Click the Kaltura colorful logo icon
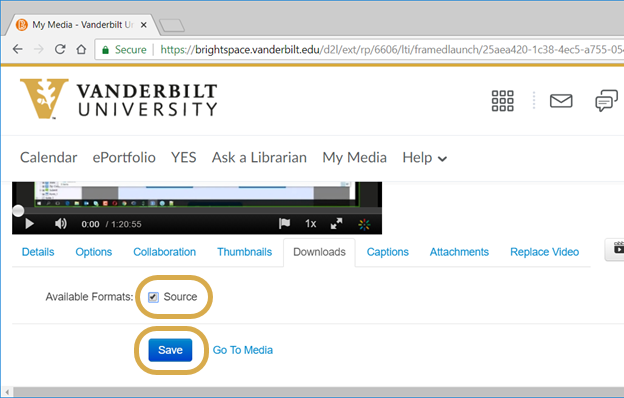 coord(364,224)
